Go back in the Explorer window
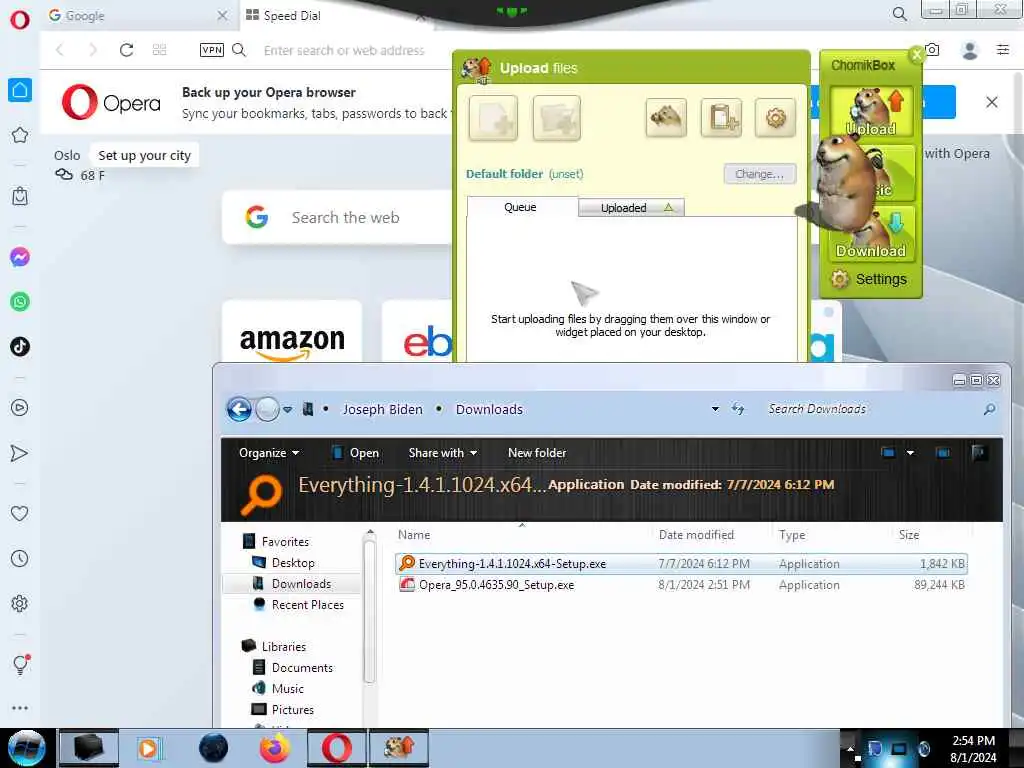The width and height of the screenshot is (1024, 768). click(239, 409)
